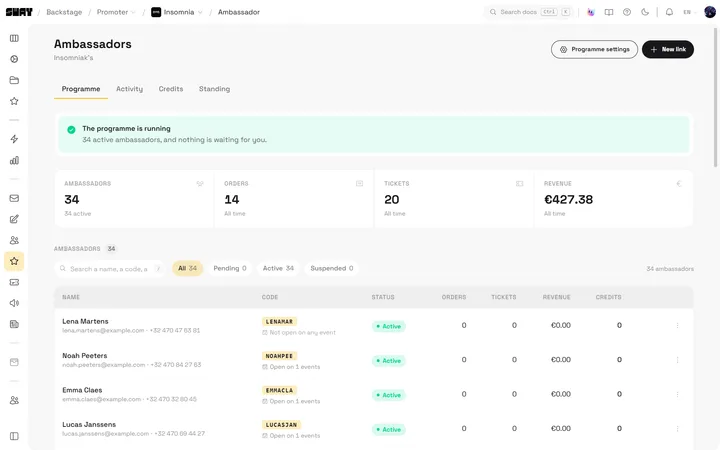Open the book documentation icon
The height and width of the screenshot is (450, 720).
(x=609, y=12)
